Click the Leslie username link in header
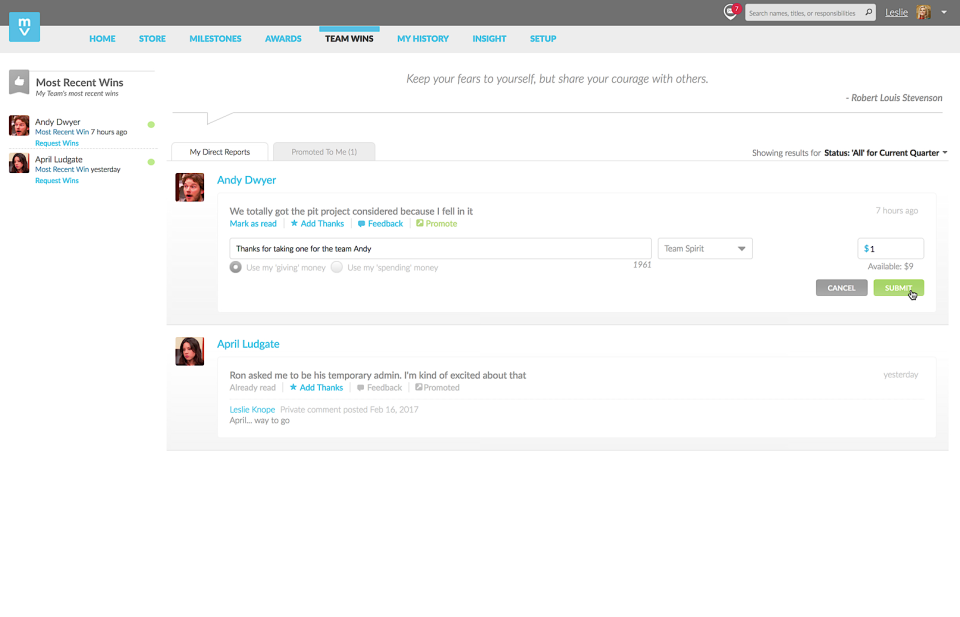This screenshot has width=960, height=617. pos(896,12)
